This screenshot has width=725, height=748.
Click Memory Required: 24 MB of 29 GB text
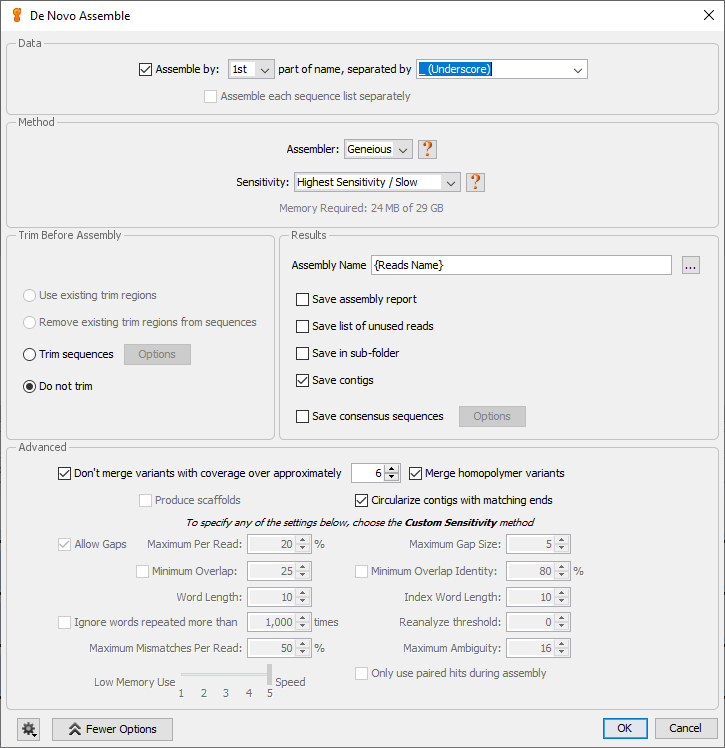pos(361,208)
